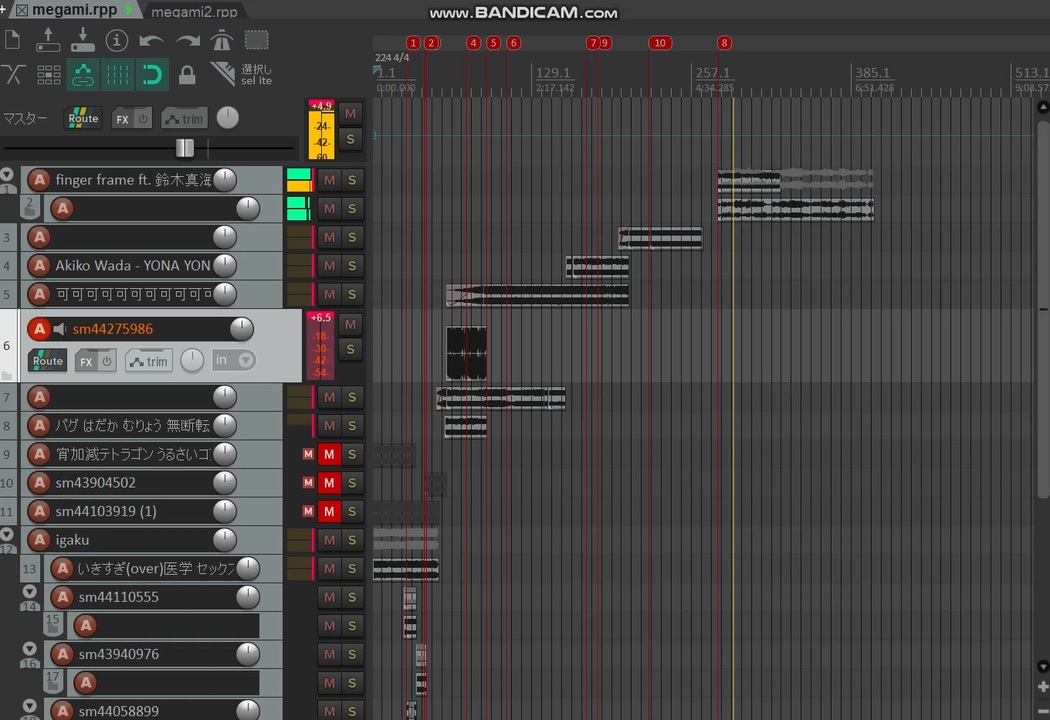Toggle grid lines icon in toolbar

pyautogui.click(x=117, y=74)
